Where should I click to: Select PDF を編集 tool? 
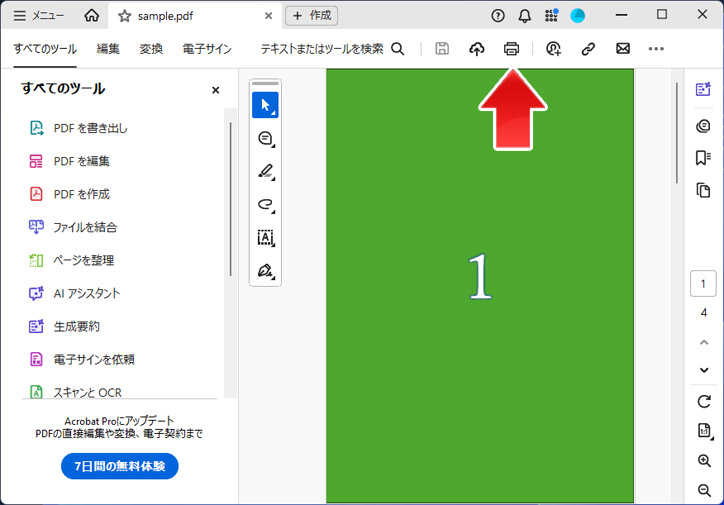69,161
